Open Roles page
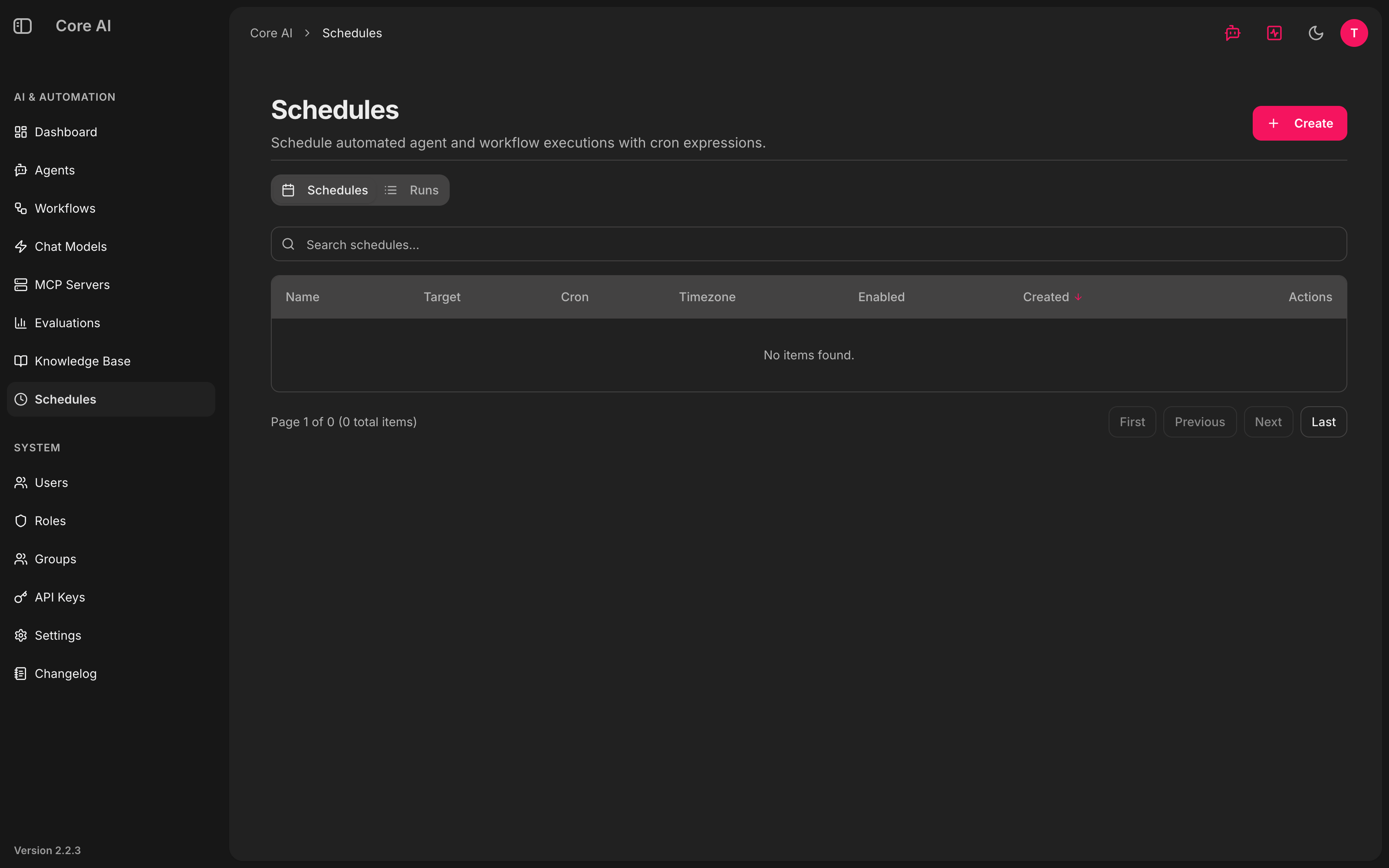The width and height of the screenshot is (1389, 868). point(111,521)
